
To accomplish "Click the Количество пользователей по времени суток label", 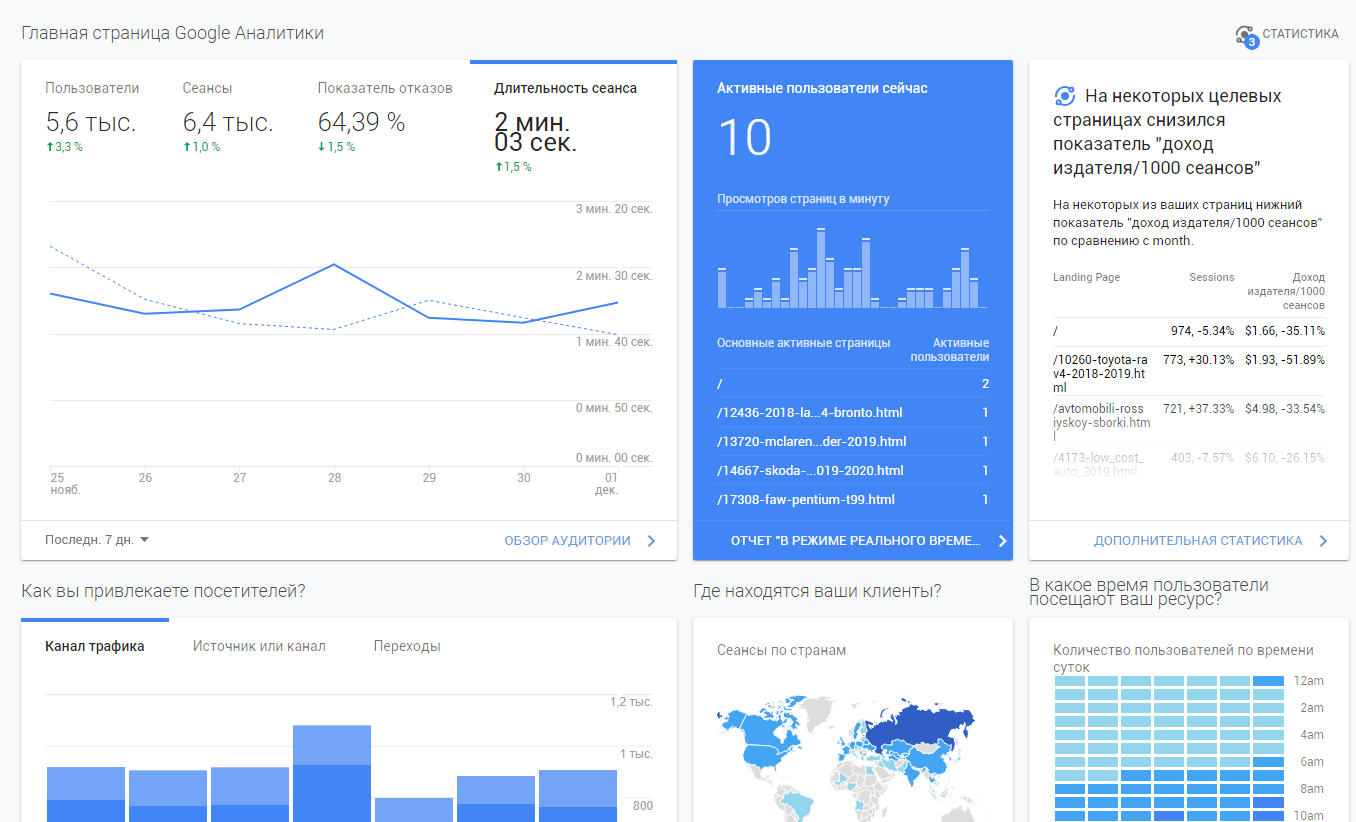I will tap(1183, 658).
